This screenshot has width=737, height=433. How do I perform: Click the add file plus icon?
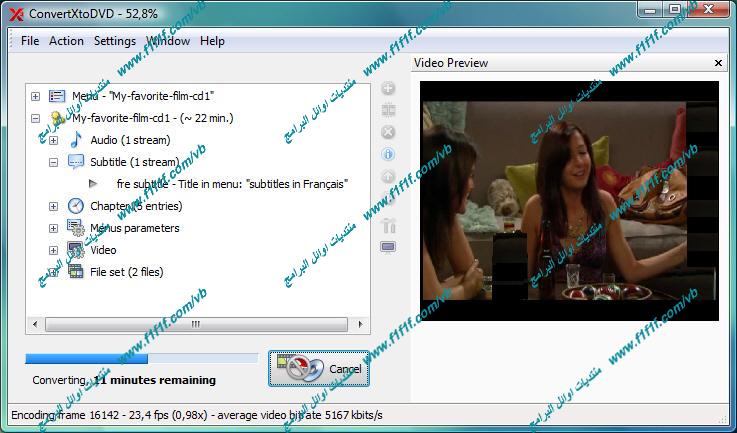click(x=388, y=89)
